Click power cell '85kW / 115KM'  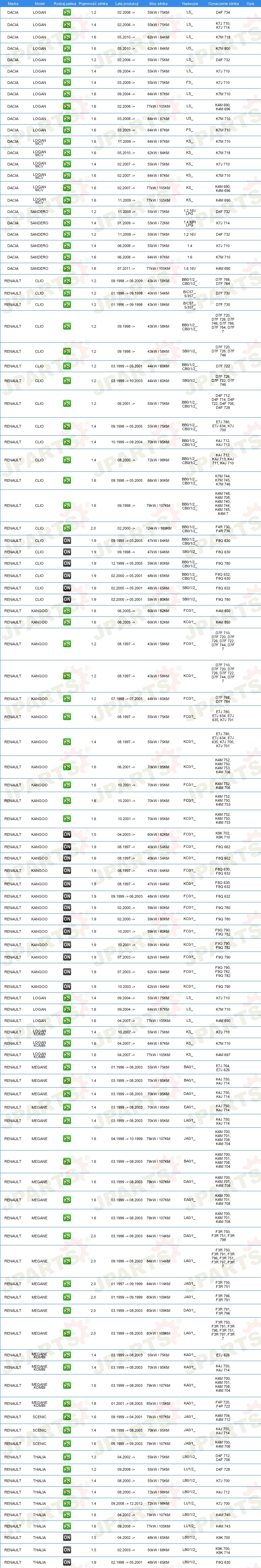[x=159, y=1404]
